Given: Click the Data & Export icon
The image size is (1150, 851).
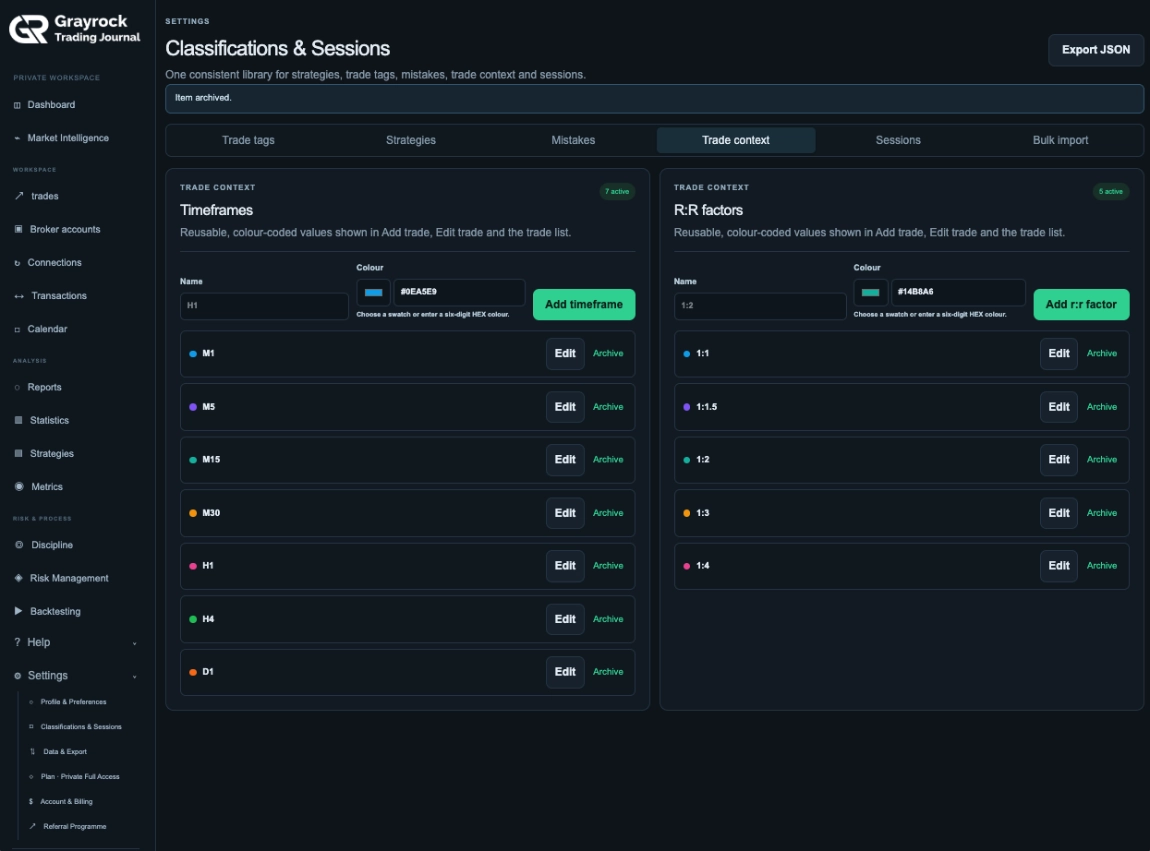Looking at the screenshot, I should (32, 751).
